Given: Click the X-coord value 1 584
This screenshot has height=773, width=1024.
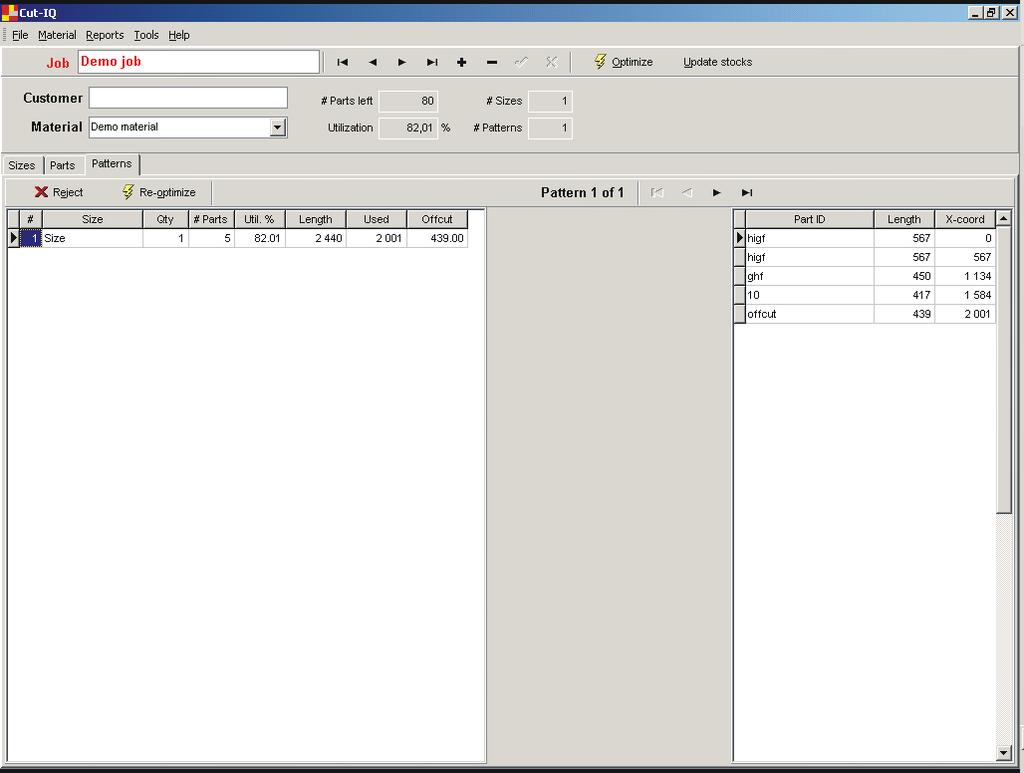Looking at the screenshot, I should (x=965, y=295).
